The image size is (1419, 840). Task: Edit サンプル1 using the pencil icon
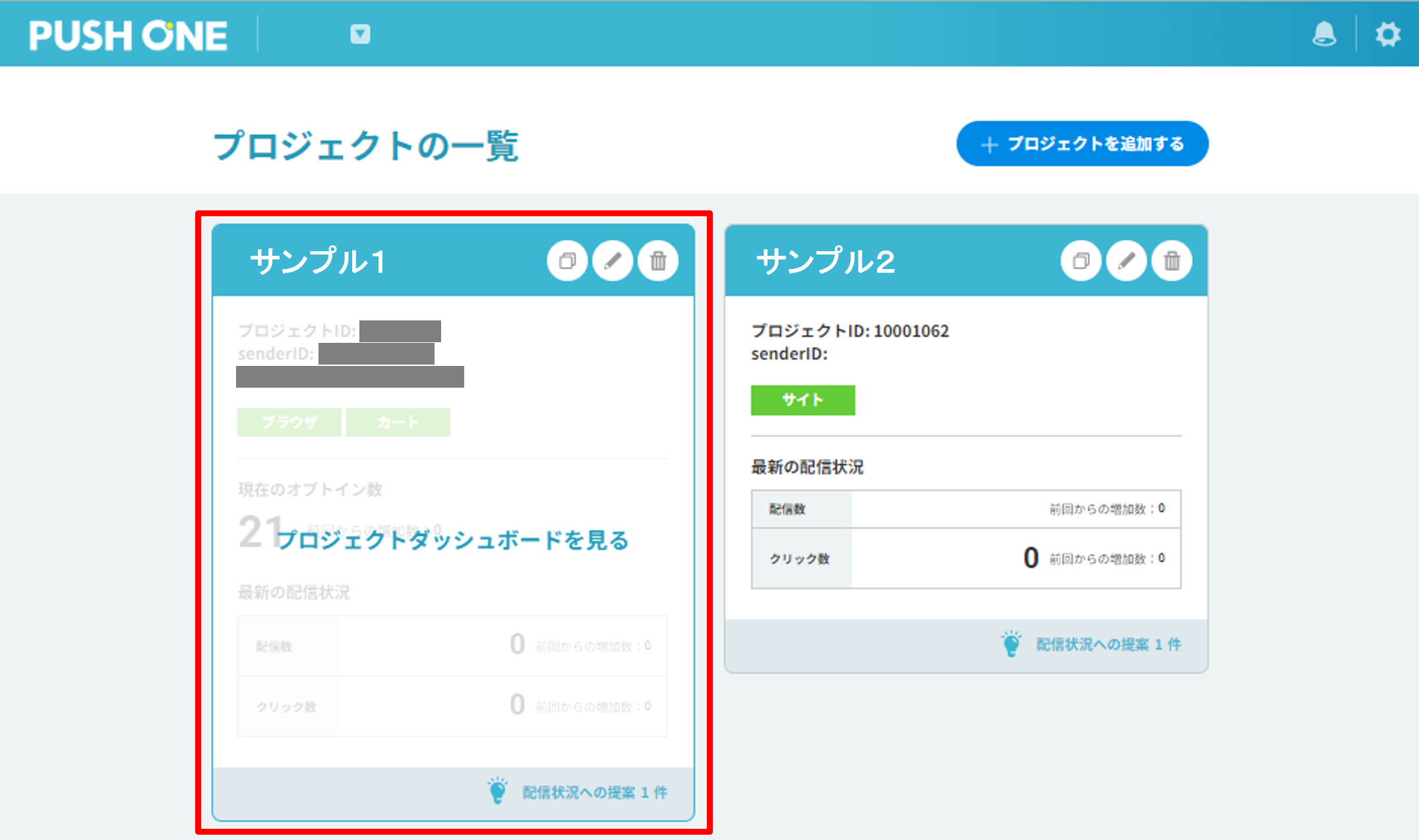point(613,261)
